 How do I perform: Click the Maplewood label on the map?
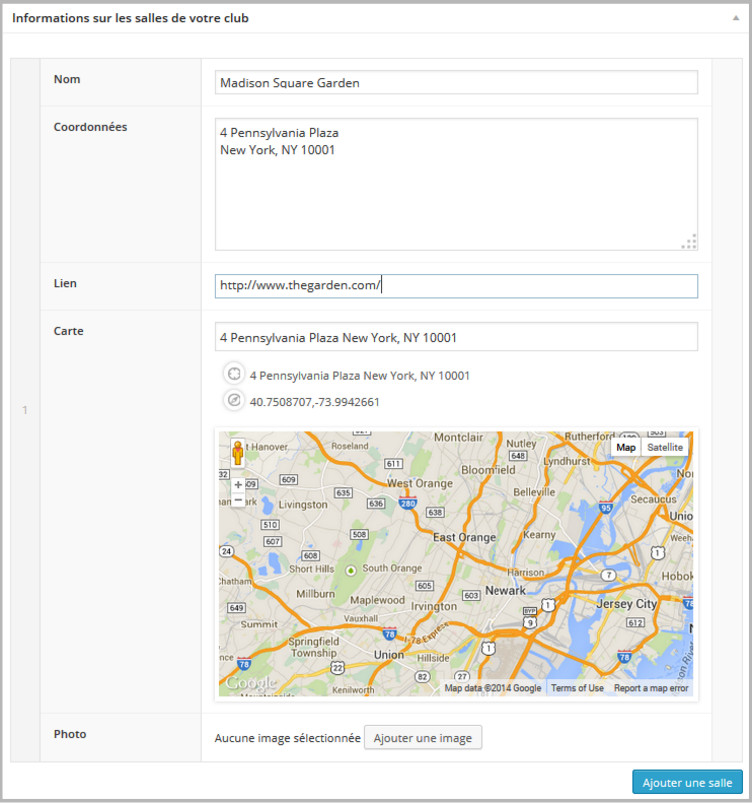[378, 600]
